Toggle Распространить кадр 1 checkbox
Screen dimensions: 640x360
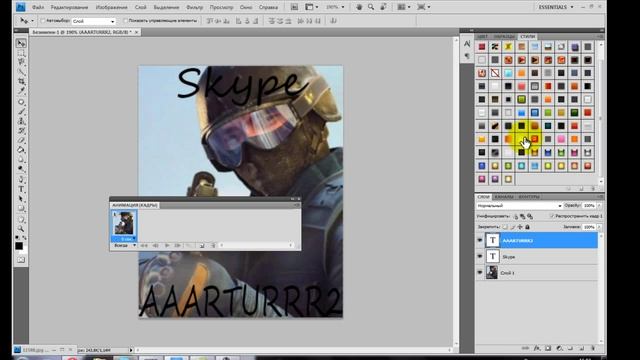coord(552,216)
